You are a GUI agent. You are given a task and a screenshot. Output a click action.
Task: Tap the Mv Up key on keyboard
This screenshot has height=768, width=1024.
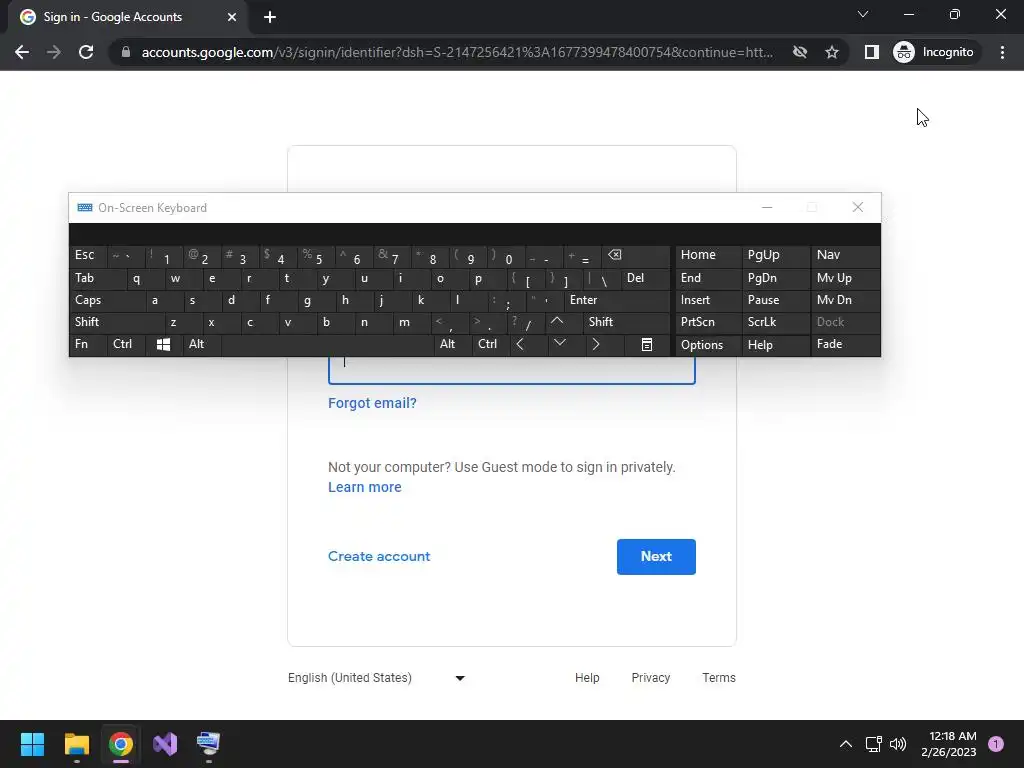coord(845,278)
